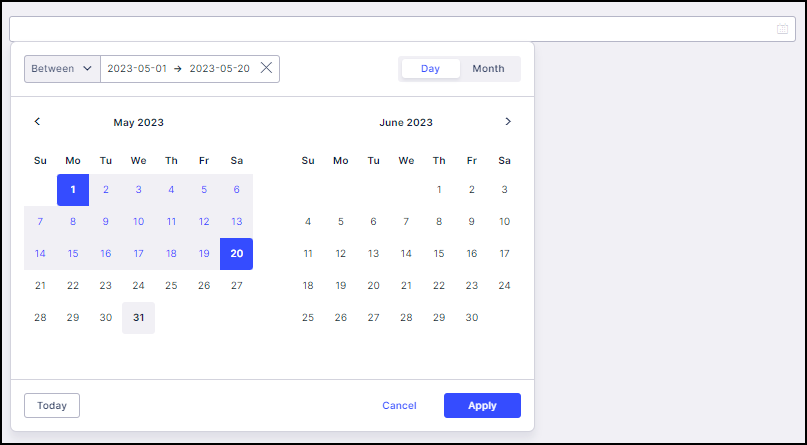Go to previous month with left arrow
Viewport: 807px width, 445px height.
[37, 121]
